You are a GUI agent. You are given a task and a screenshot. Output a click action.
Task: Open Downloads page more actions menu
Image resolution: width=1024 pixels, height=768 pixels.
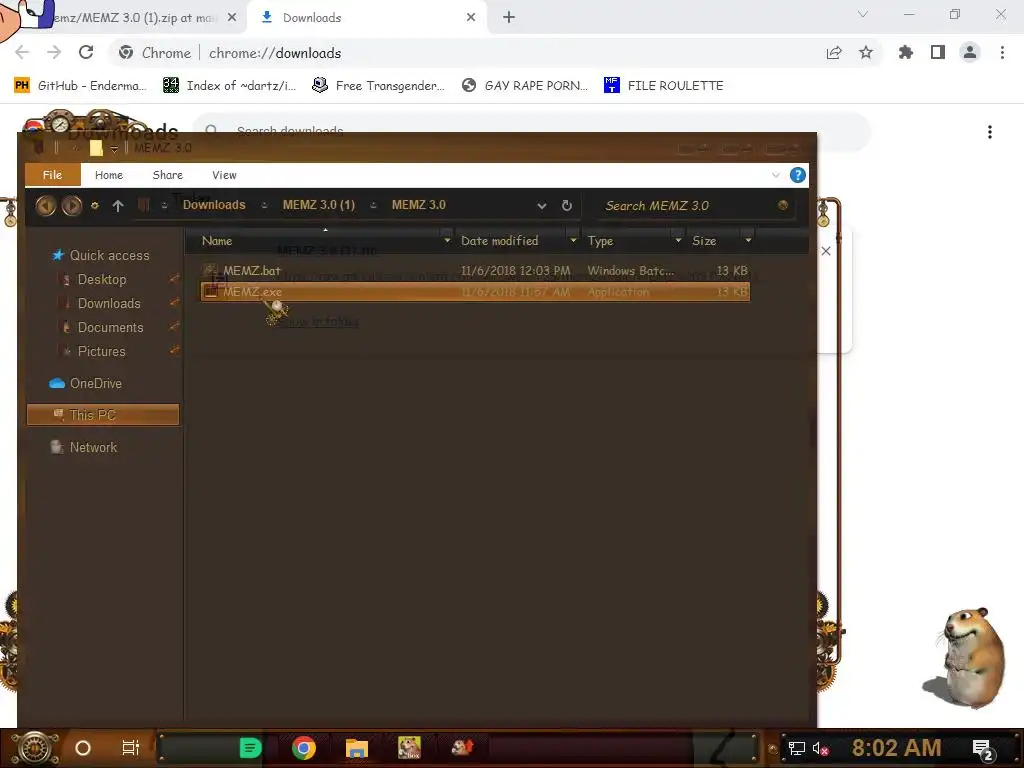coord(990,132)
